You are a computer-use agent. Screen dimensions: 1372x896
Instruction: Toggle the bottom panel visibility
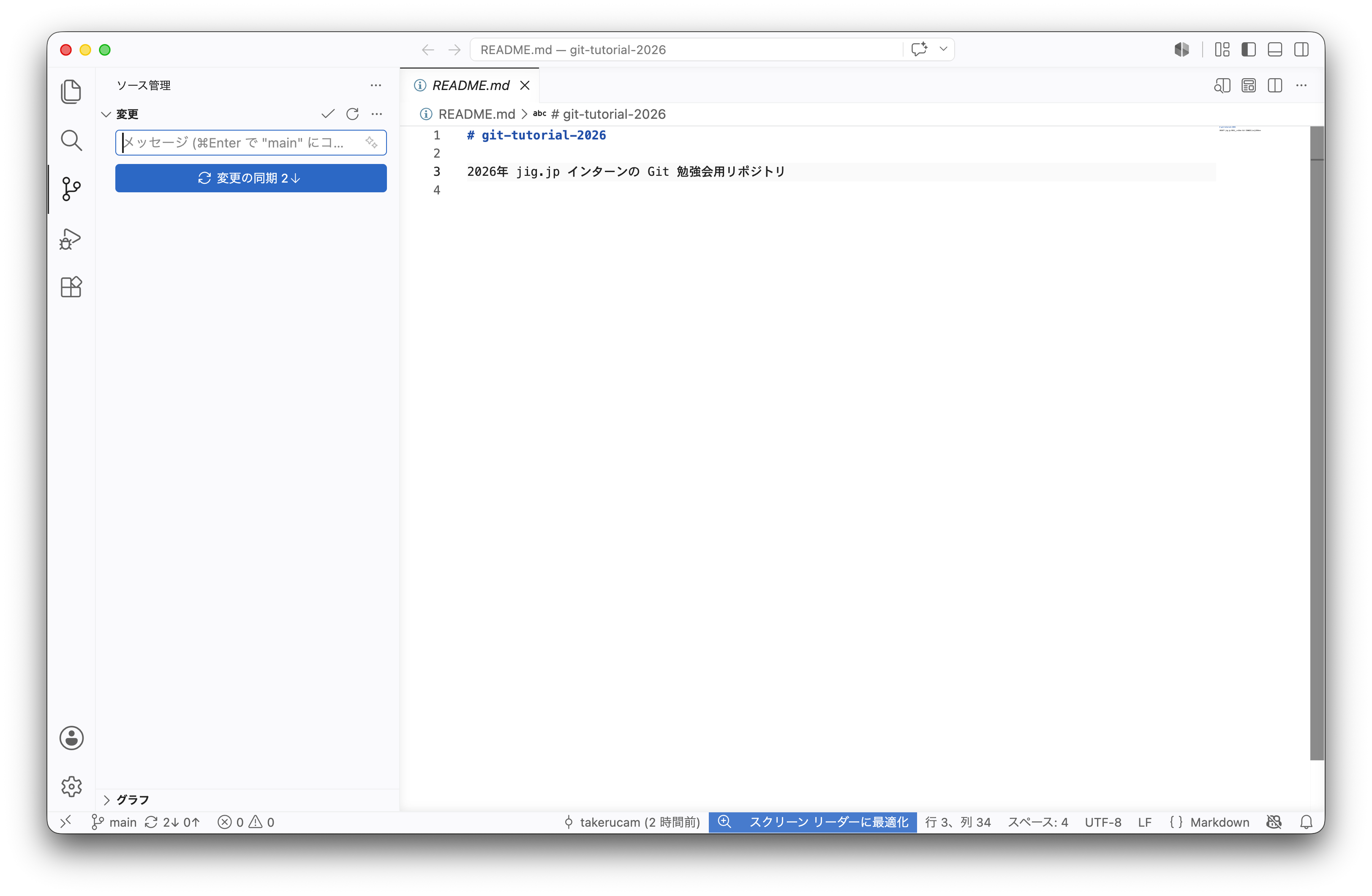click(1275, 49)
